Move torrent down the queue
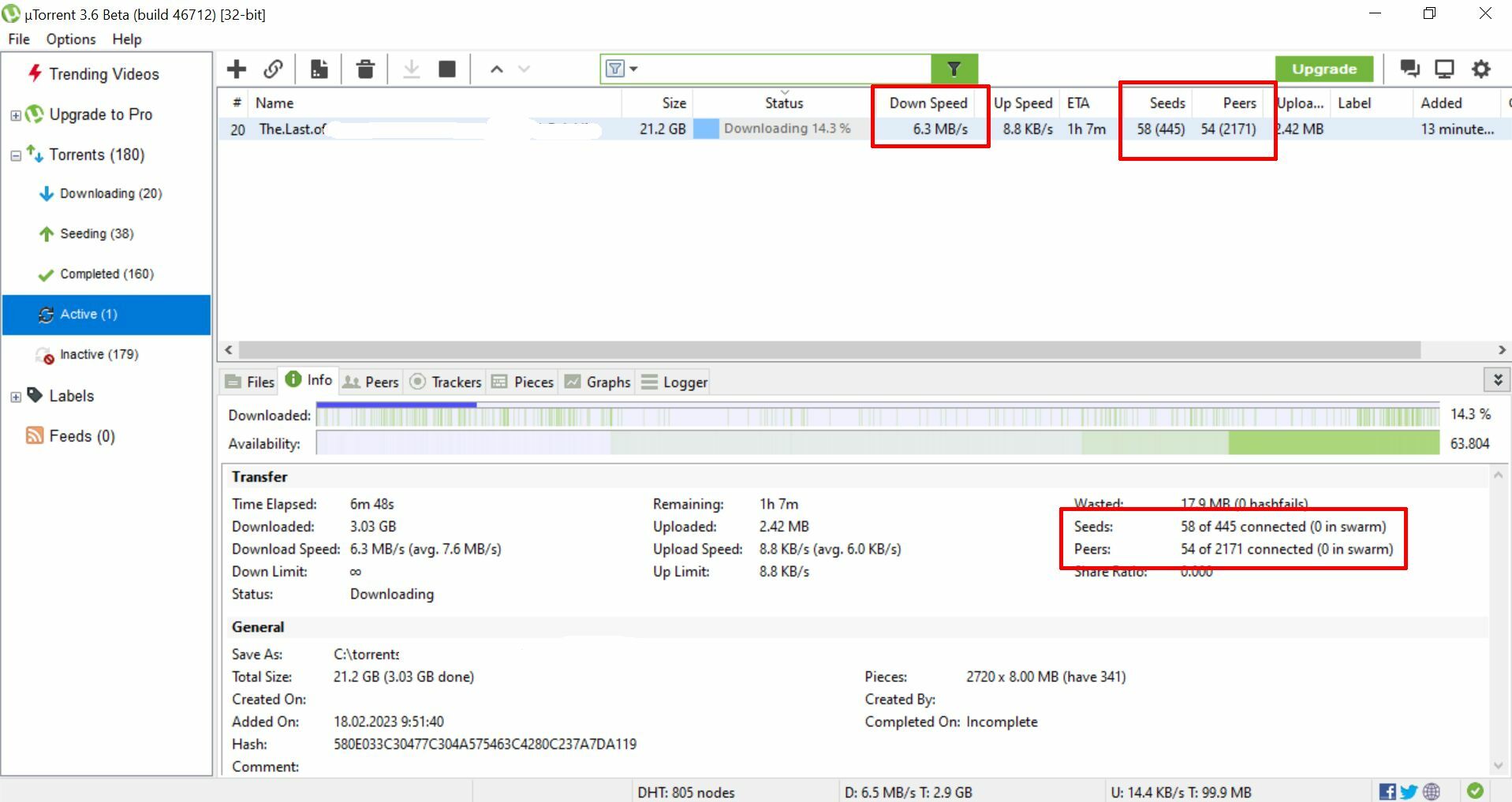 click(525, 69)
